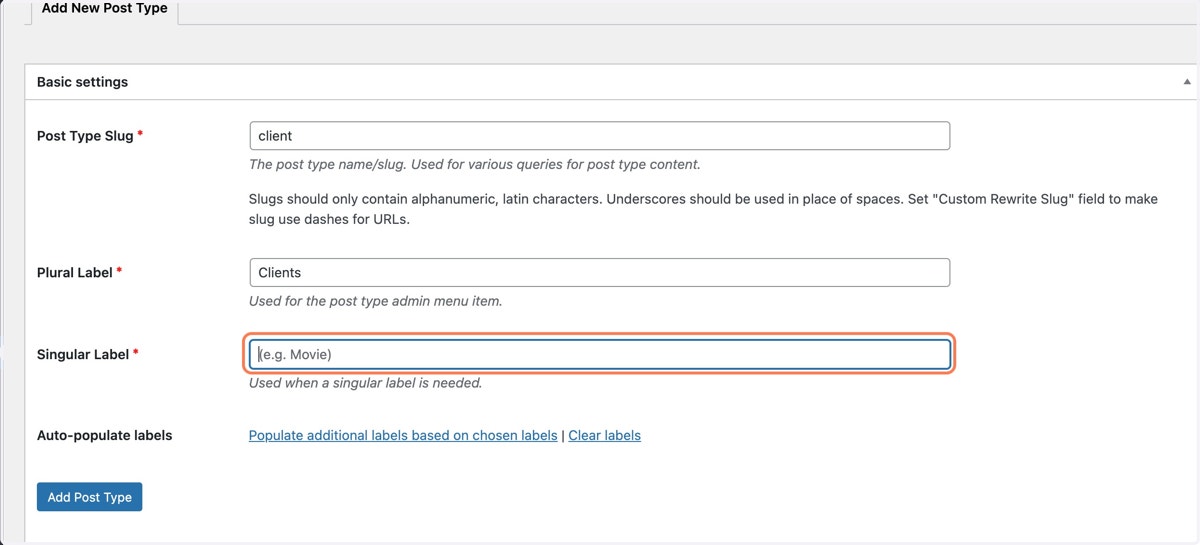Click the Post Type Slug label
Image resolution: width=1200 pixels, height=545 pixels.
coord(90,135)
